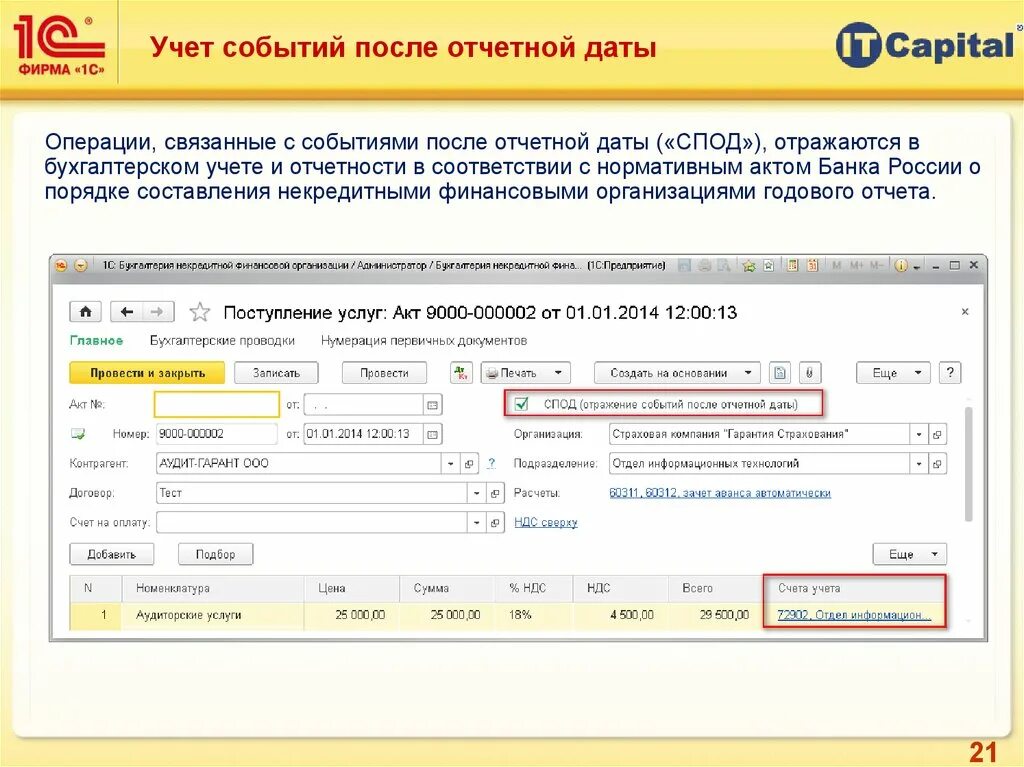Image resolution: width=1024 pixels, height=767 pixels.
Task: Select the Аудиторские услуги cell
Action: pos(212,615)
